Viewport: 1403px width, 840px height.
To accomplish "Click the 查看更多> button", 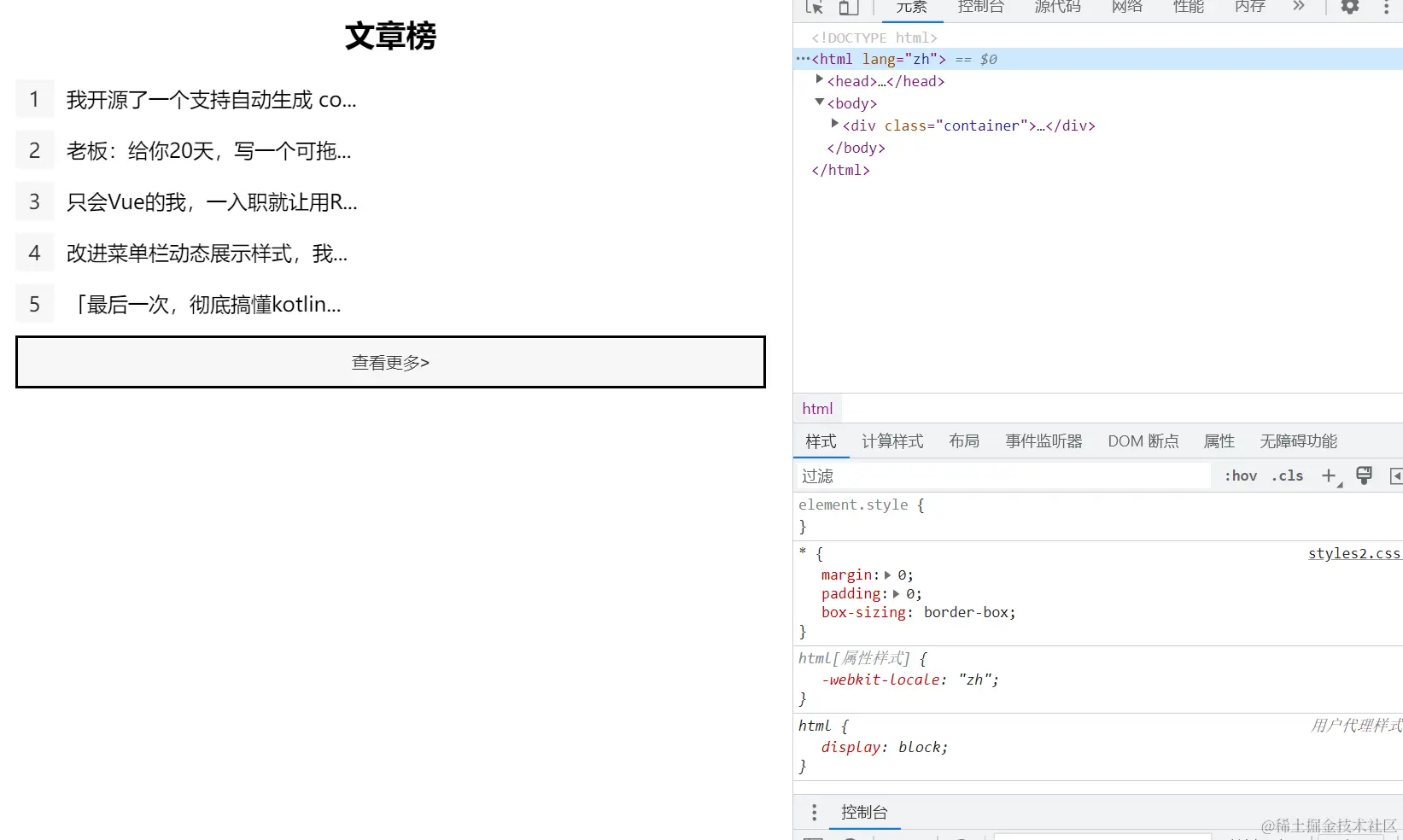I will pyautogui.click(x=390, y=362).
